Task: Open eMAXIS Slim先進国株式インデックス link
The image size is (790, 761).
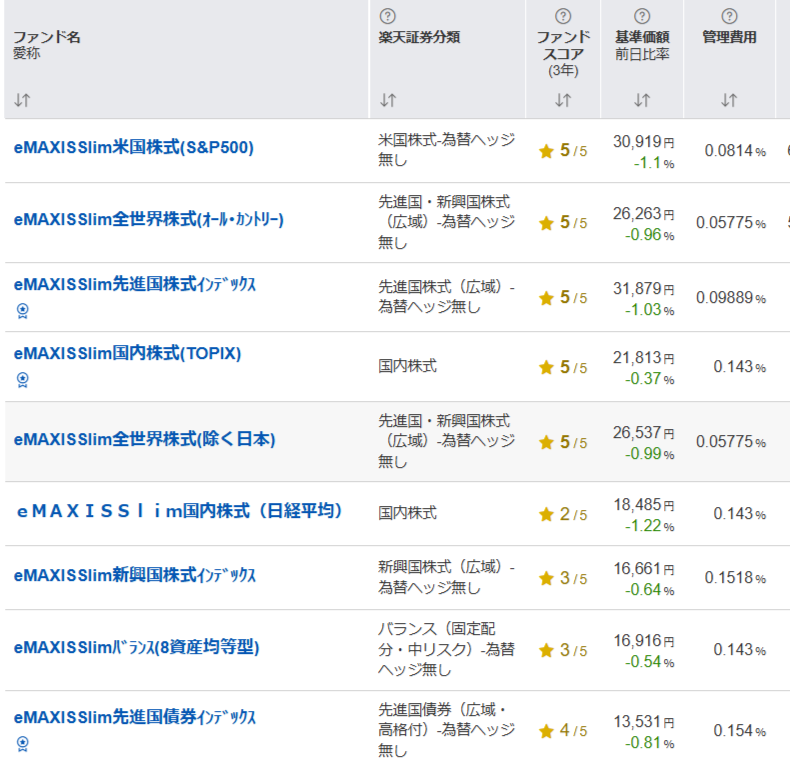Action: (135, 284)
